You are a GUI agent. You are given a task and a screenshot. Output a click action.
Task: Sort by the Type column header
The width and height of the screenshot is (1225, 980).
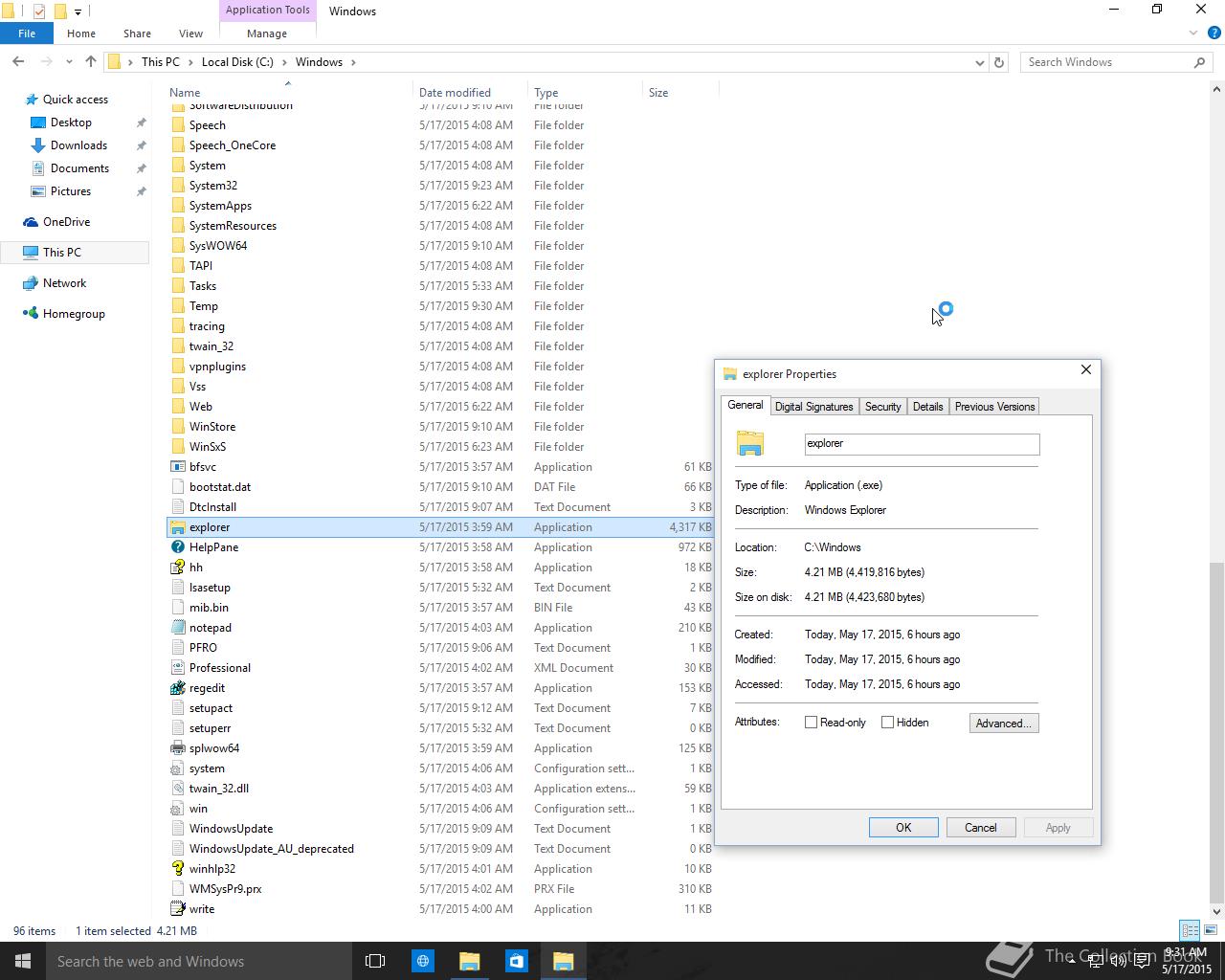tap(585, 93)
